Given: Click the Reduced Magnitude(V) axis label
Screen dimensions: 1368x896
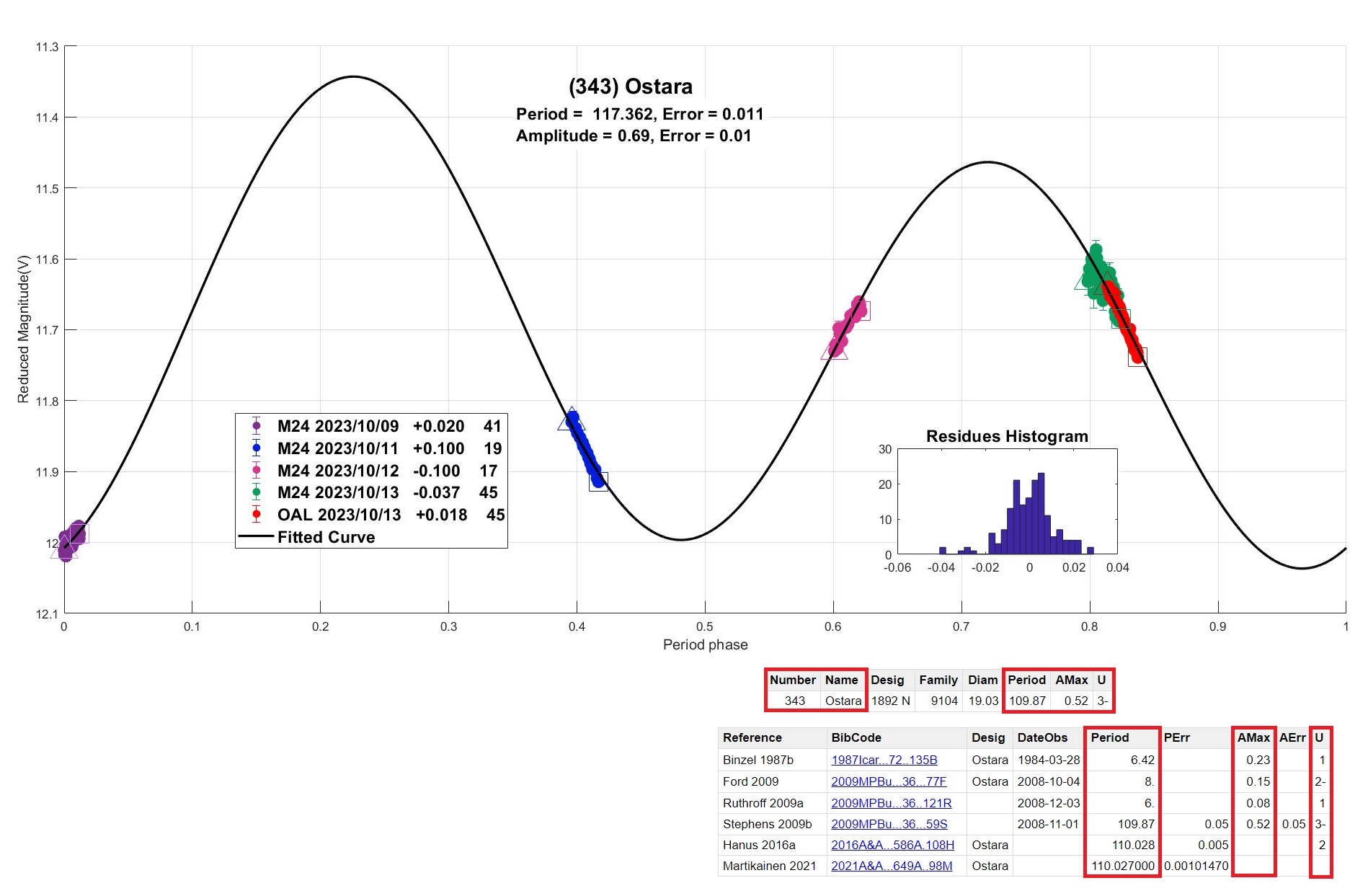Looking at the screenshot, I should [x=23, y=329].
